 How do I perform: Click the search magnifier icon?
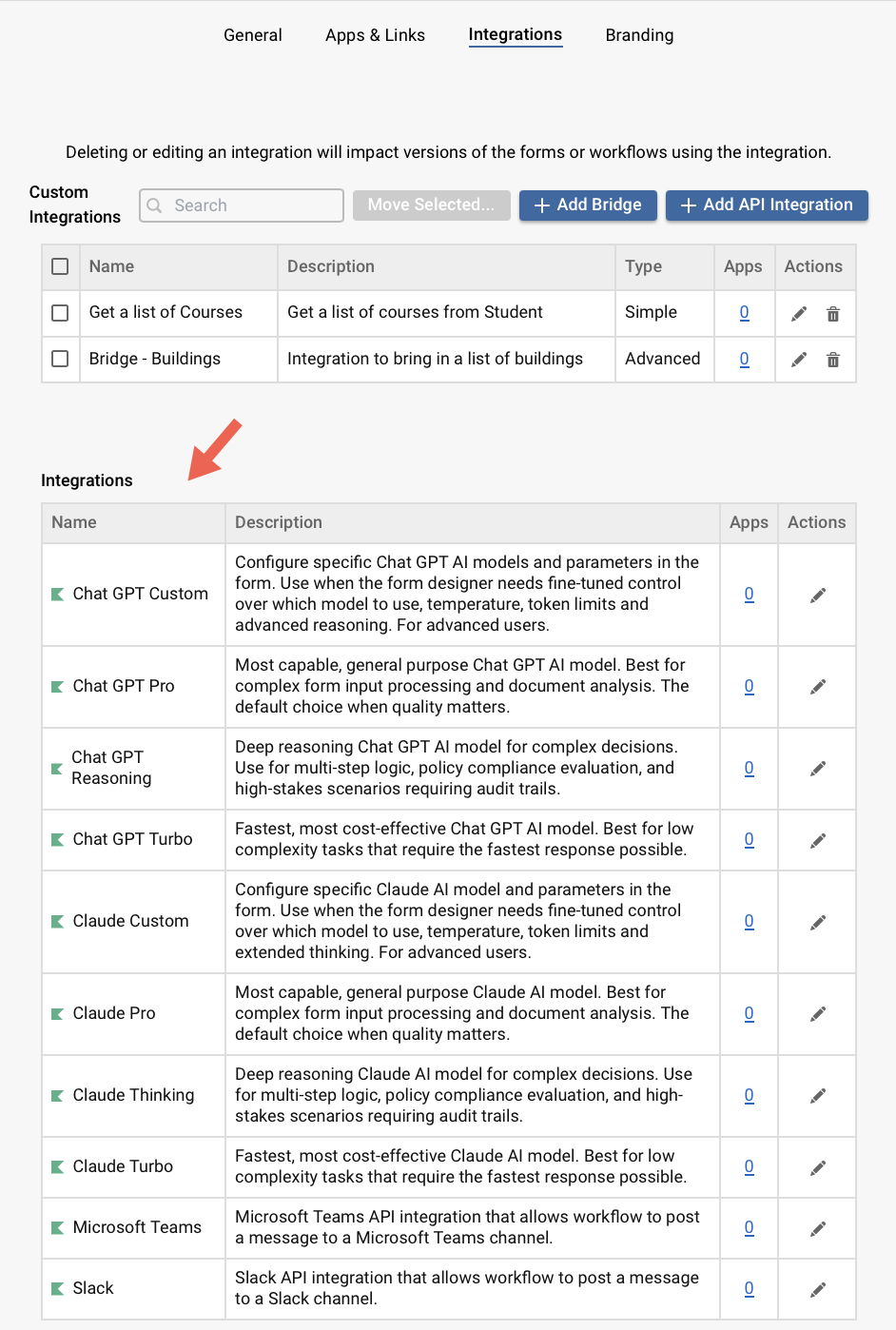155,205
